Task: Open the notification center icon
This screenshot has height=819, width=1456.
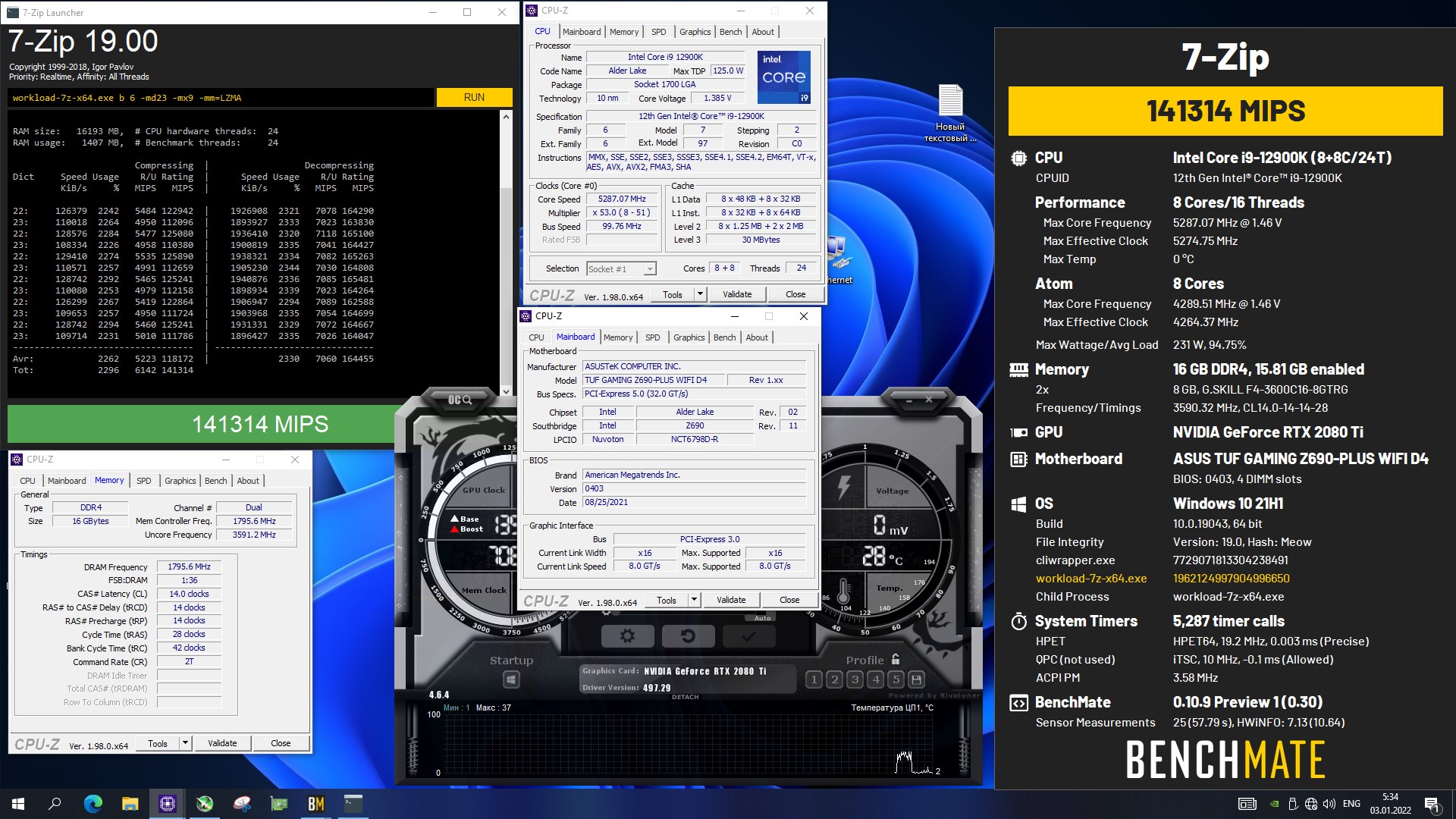Action: [1432, 804]
